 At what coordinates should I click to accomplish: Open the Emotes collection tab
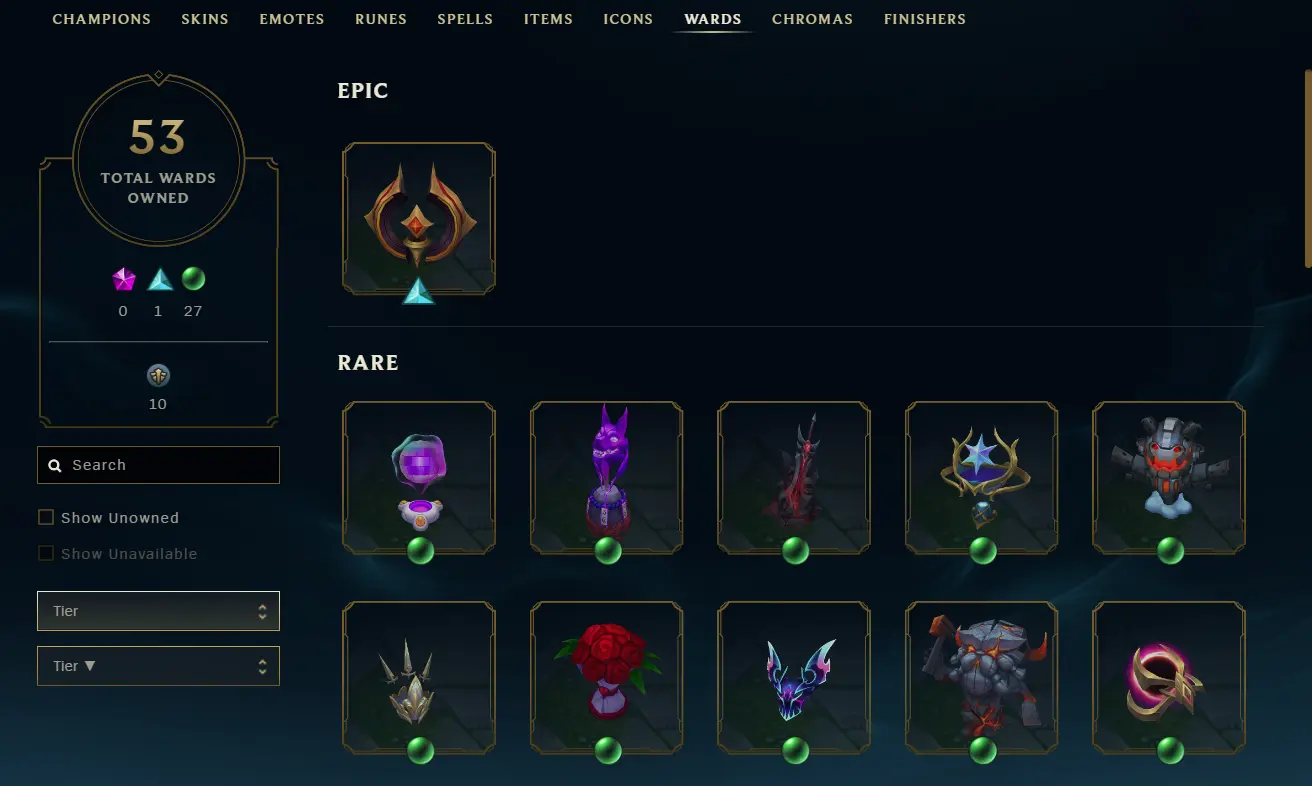coord(292,19)
